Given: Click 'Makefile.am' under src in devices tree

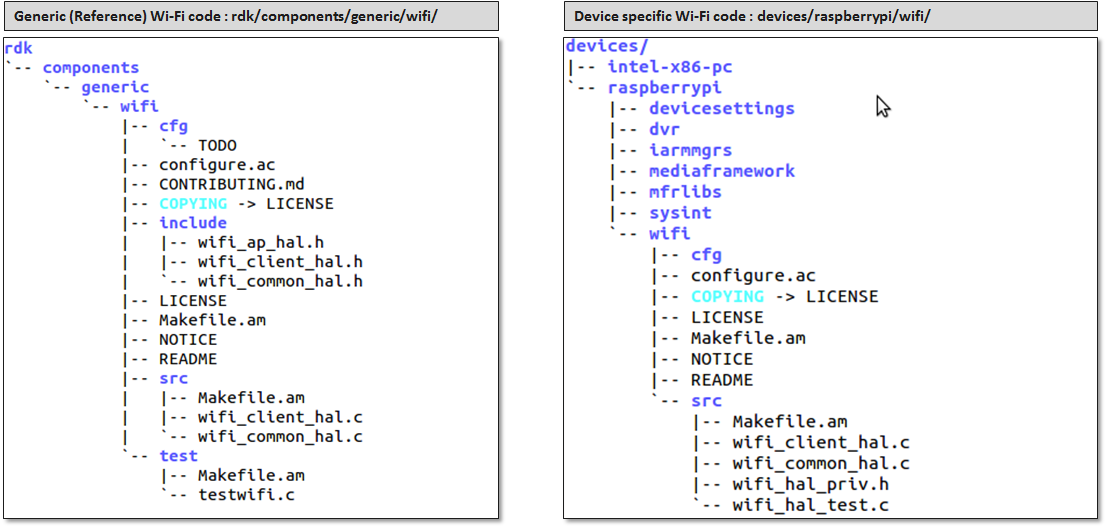Looking at the screenshot, I should (790, 421).
